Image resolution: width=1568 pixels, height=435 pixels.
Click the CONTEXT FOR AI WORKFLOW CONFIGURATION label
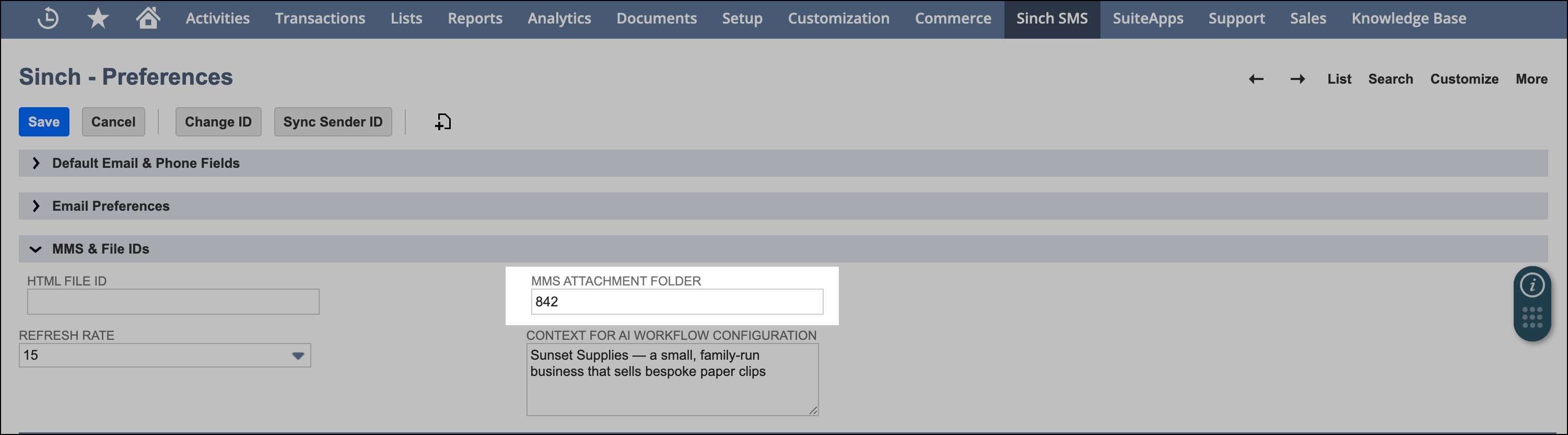coord(671,335)
